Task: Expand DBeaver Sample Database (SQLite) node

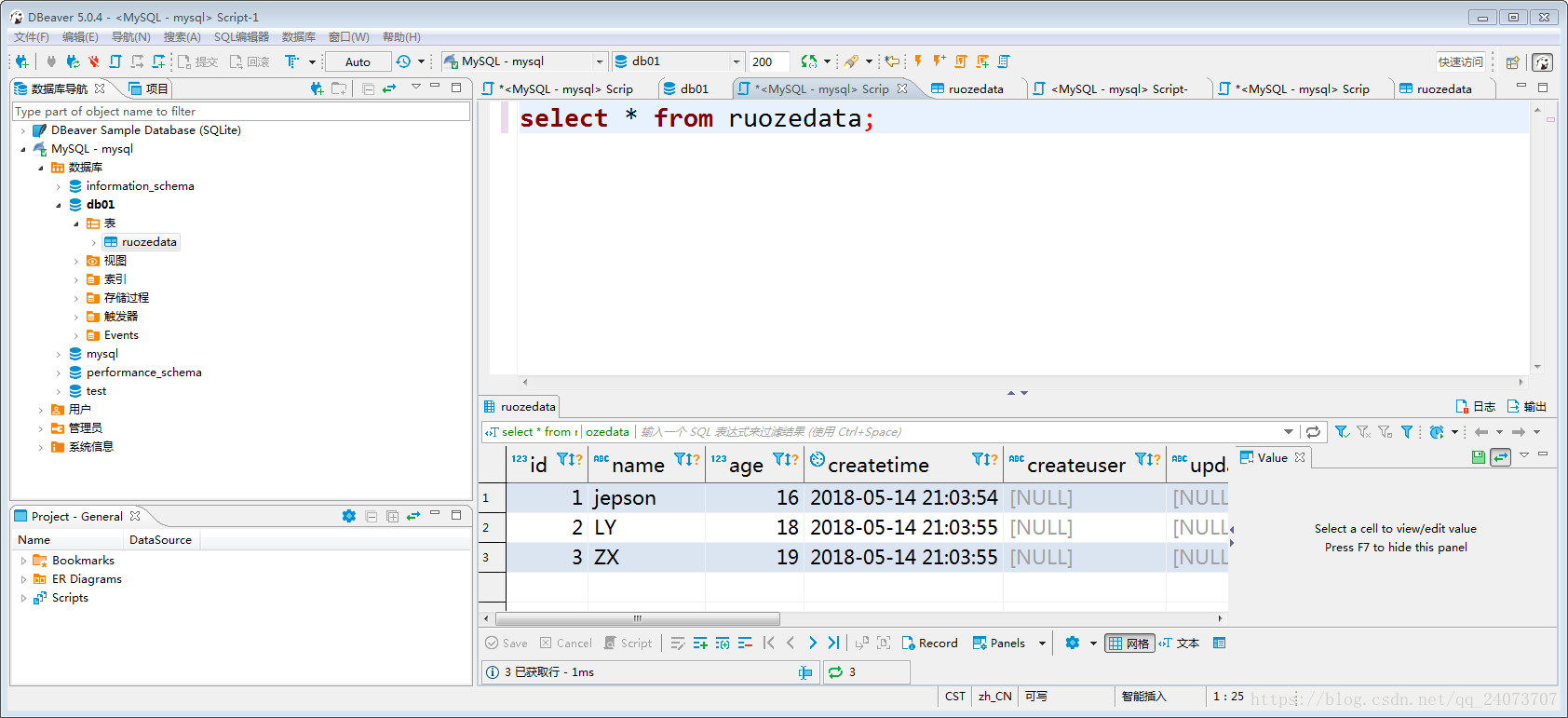Action: coord(23,130)
